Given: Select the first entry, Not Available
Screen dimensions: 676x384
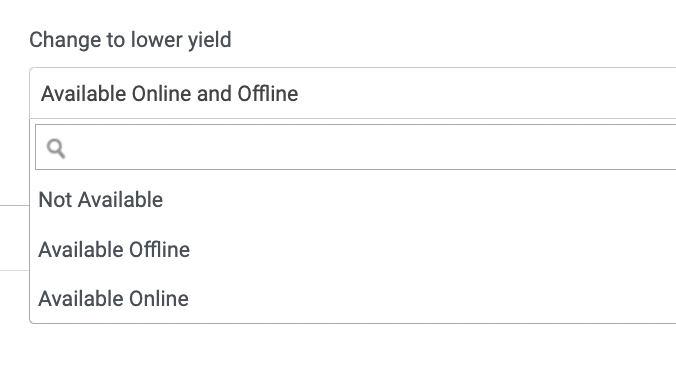Looking at the screenshot, I should [353, 200].
